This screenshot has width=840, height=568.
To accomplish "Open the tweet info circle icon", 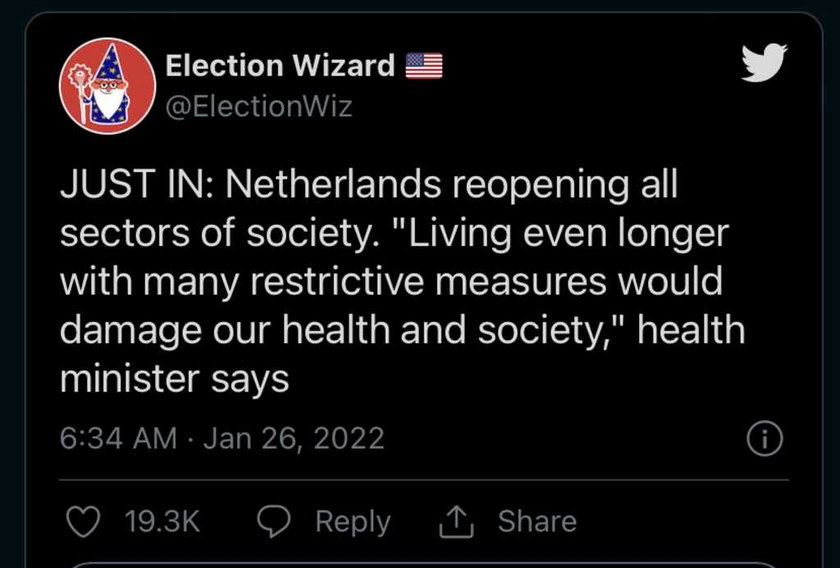I will [764, 439].
